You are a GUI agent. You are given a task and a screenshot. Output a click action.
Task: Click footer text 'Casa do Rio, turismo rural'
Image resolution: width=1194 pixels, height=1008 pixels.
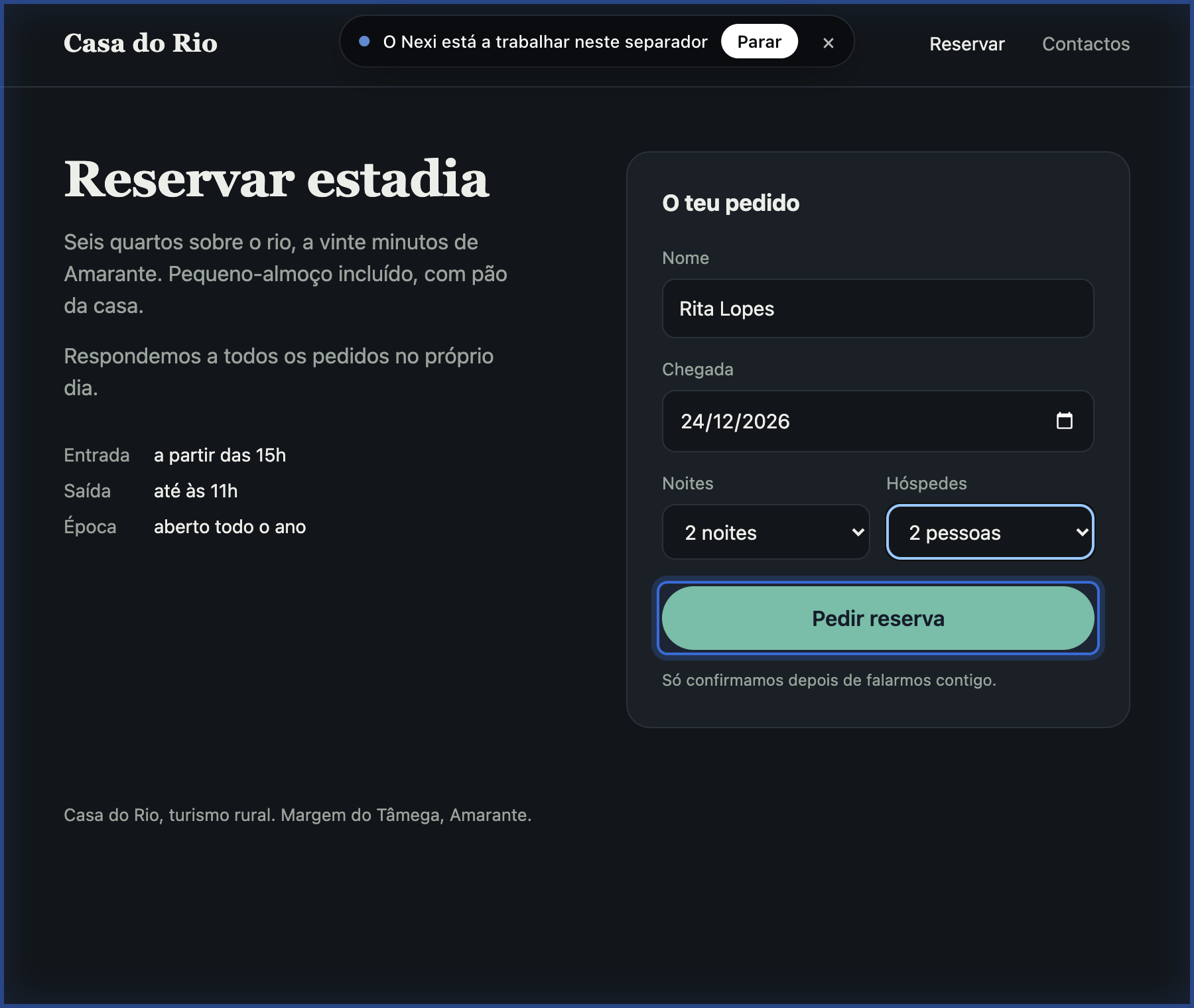tap(169, 815)
